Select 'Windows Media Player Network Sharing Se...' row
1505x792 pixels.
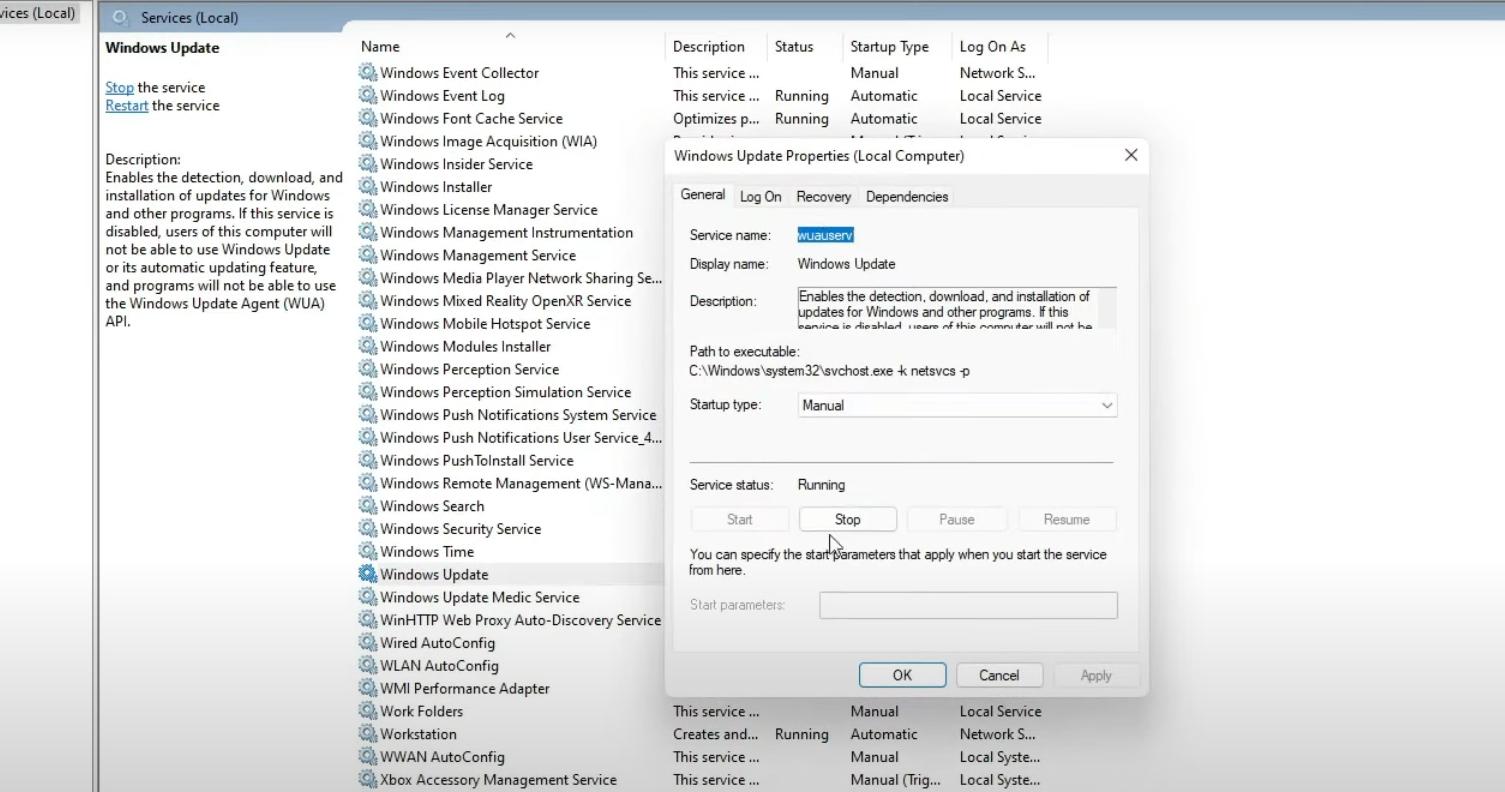[x=510, y=278]
